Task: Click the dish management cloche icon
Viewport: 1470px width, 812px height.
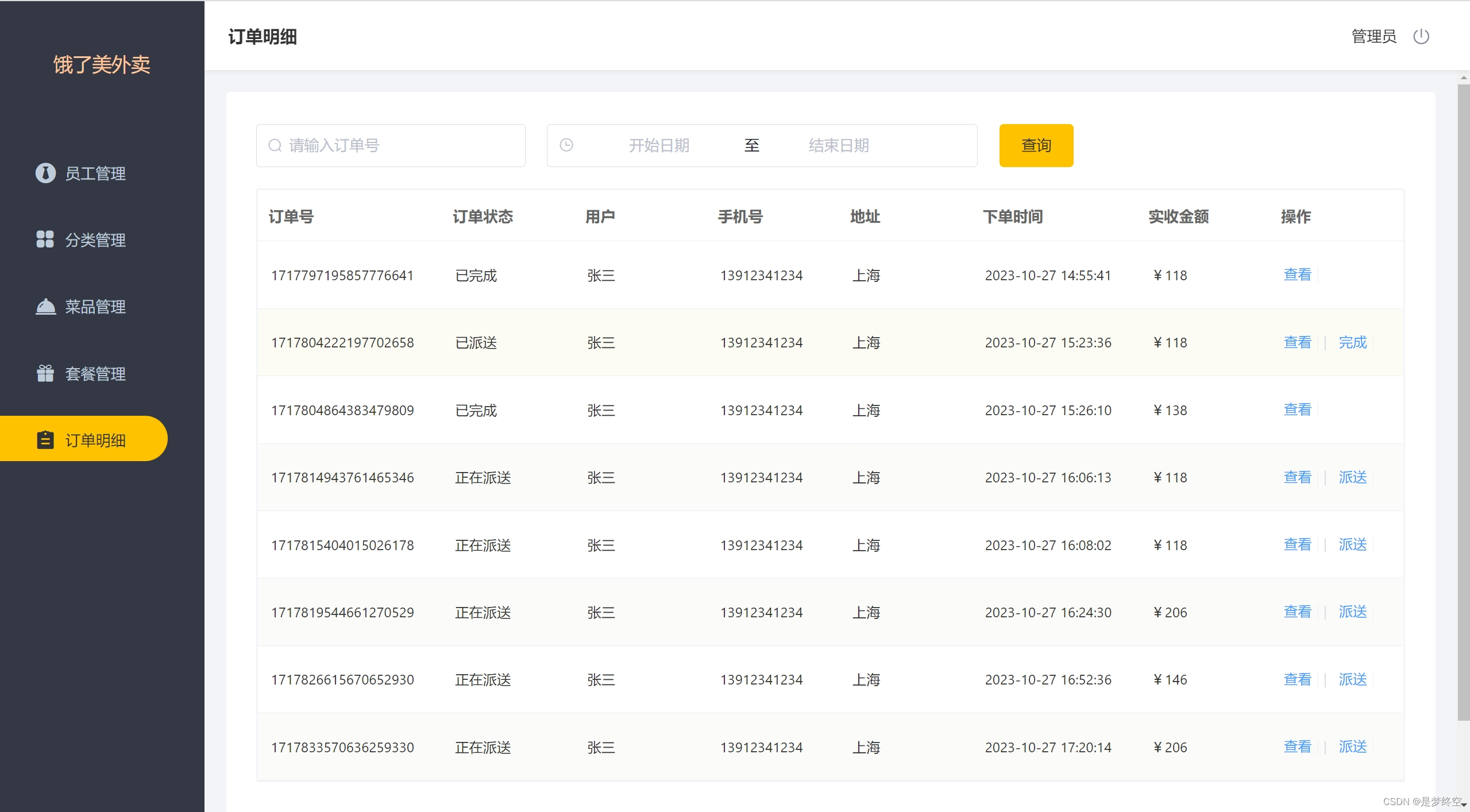Action: (45, 307)
